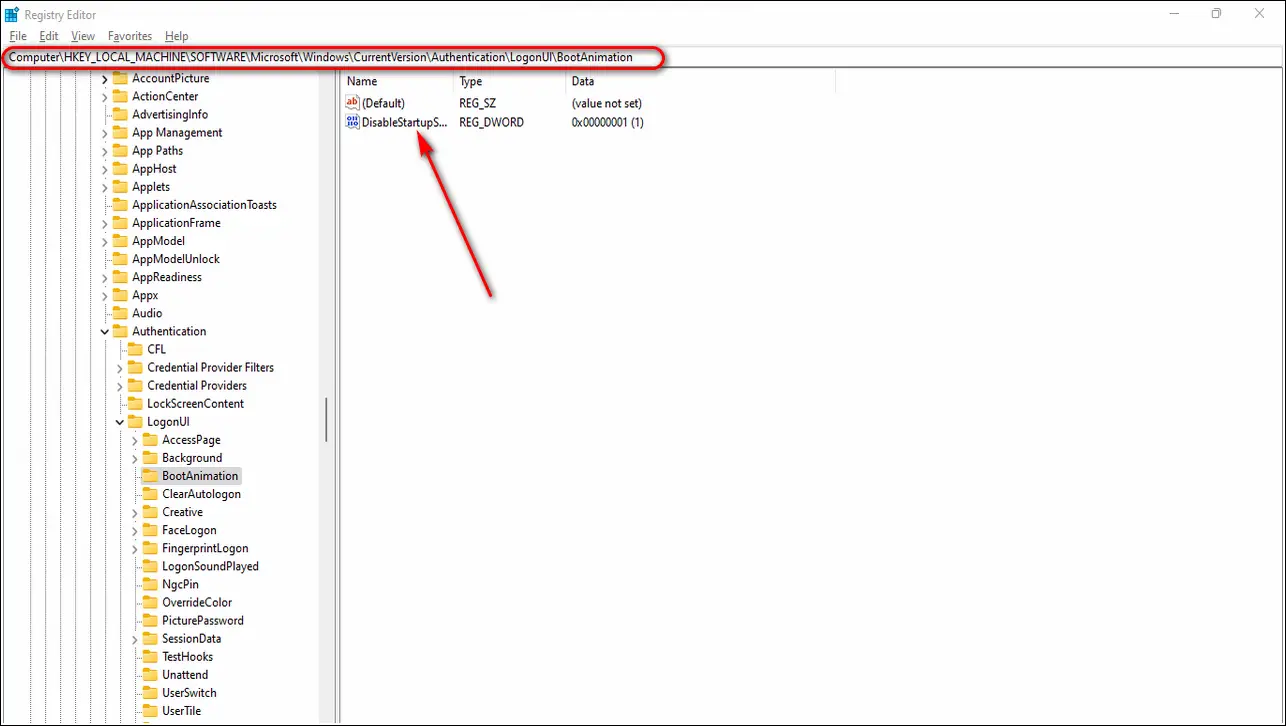Viewport: 1286px width, 726px height.
Task: Click the '0x00000001 (1)' data value
Action: pos(607,122)
